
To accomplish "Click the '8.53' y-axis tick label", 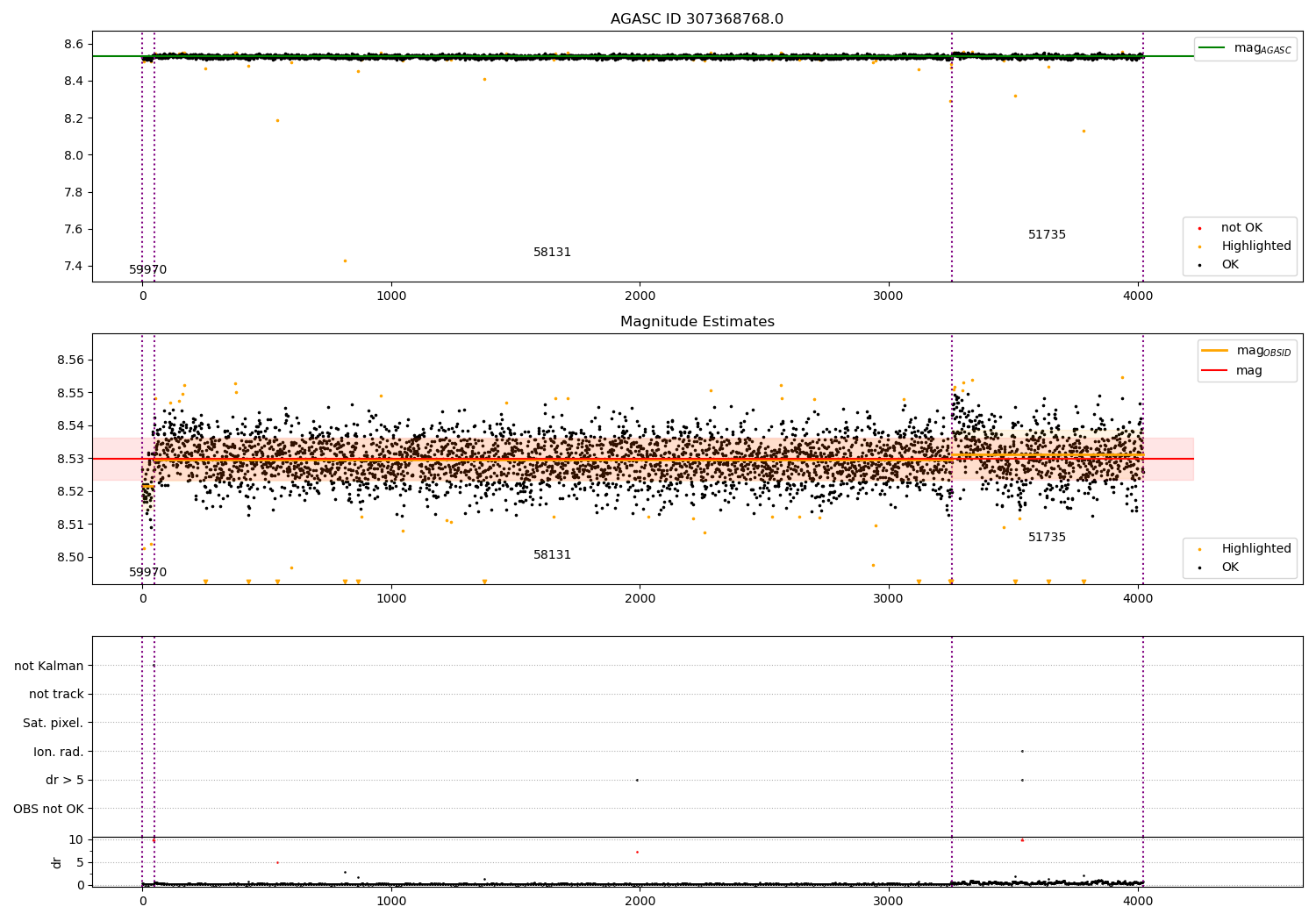I will (71, 459).
